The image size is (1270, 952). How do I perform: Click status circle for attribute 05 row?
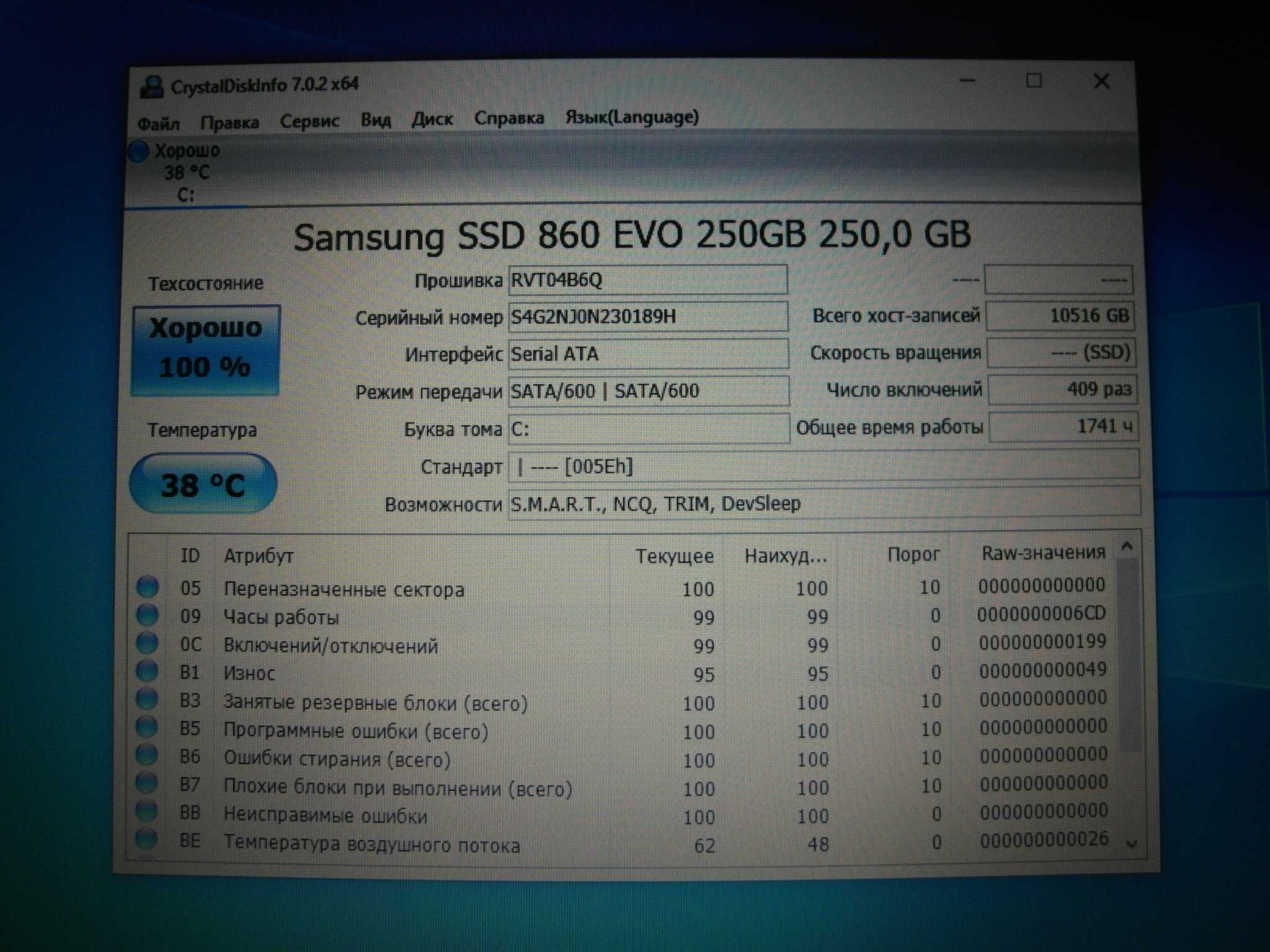point(148,586)
